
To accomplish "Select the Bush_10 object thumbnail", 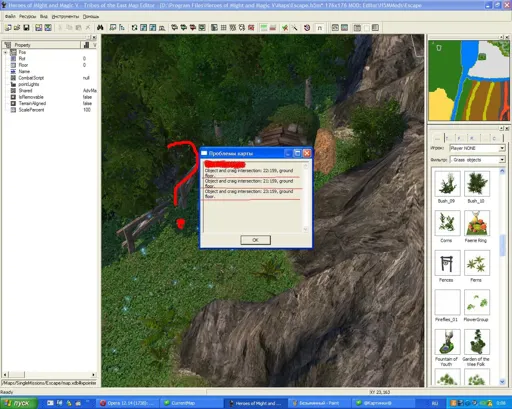I will click(x=477, y=184).
